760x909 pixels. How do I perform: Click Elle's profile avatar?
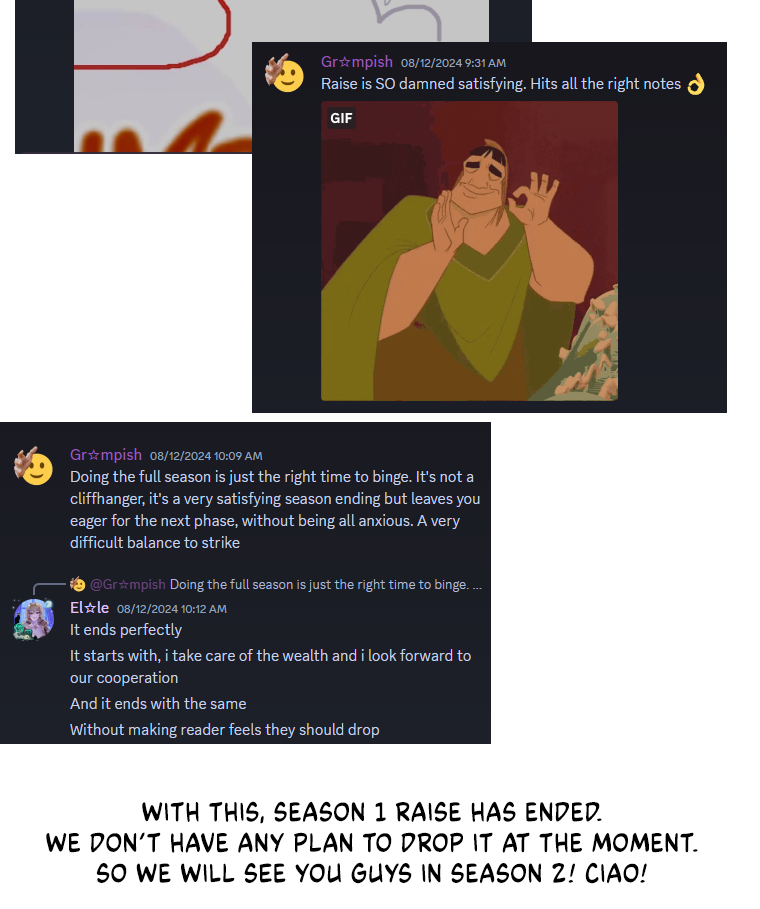[34, 619]
